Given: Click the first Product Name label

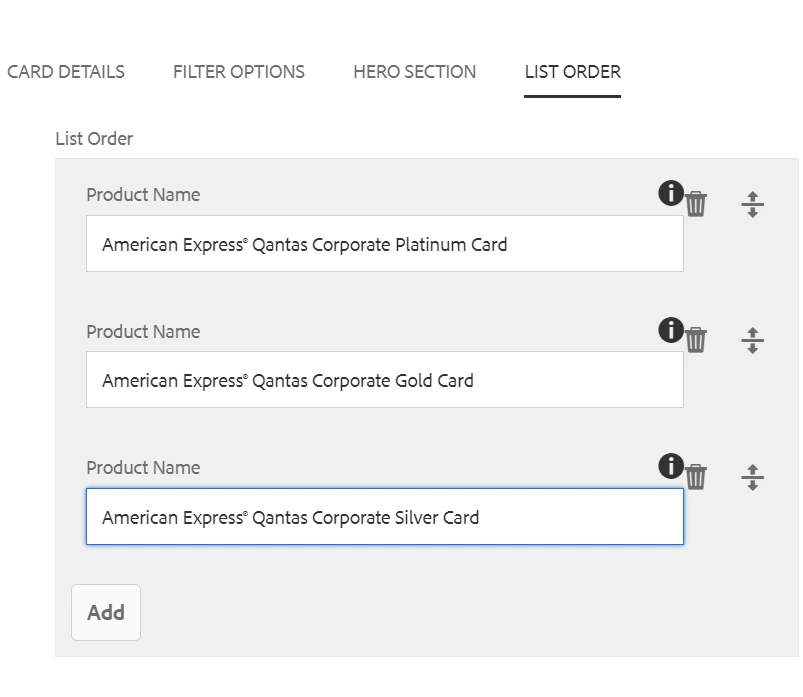Looking at the screenshot, I should (x=143, y=195).
